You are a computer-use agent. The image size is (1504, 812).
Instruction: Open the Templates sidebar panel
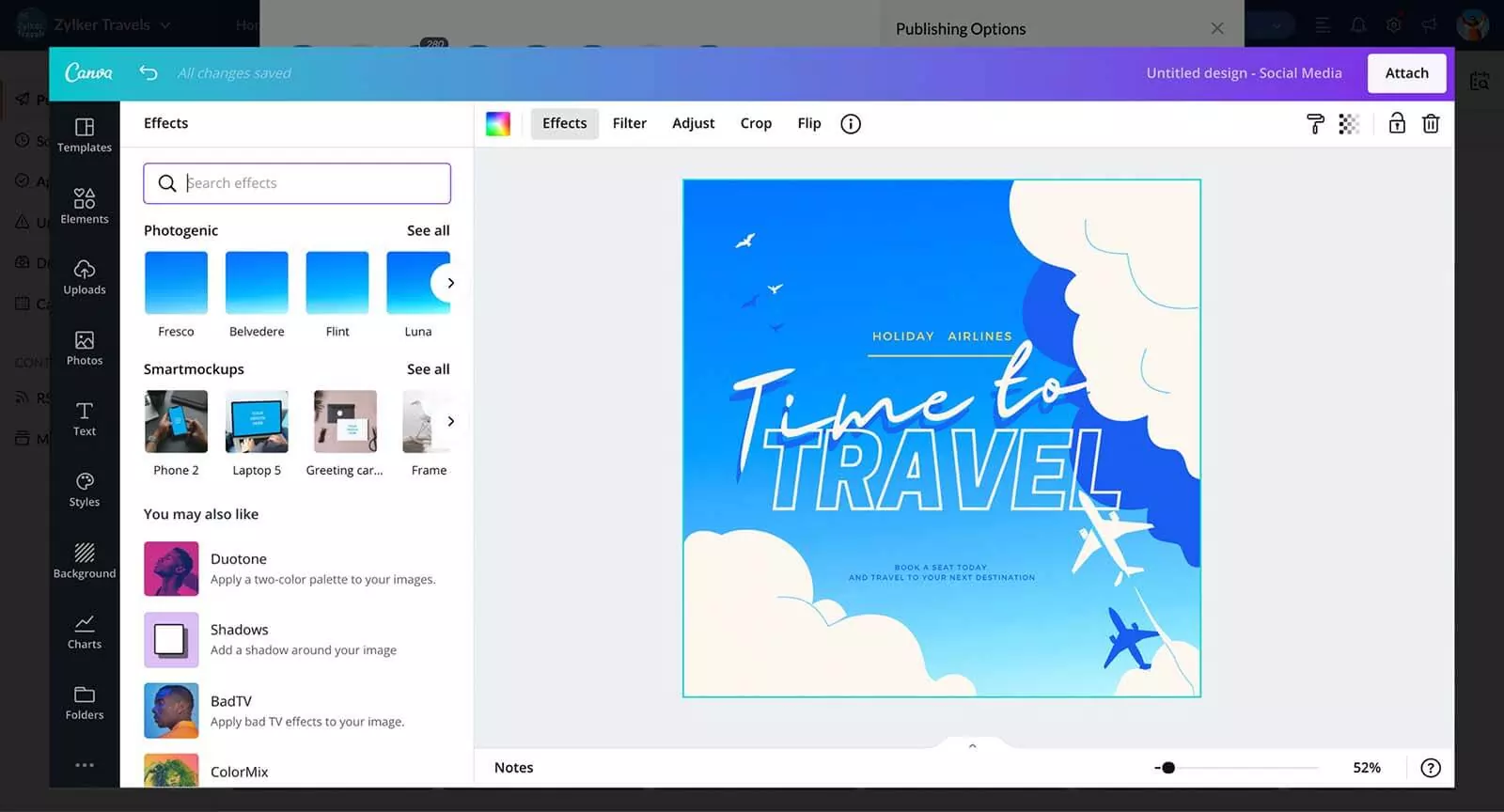(85, 134)
